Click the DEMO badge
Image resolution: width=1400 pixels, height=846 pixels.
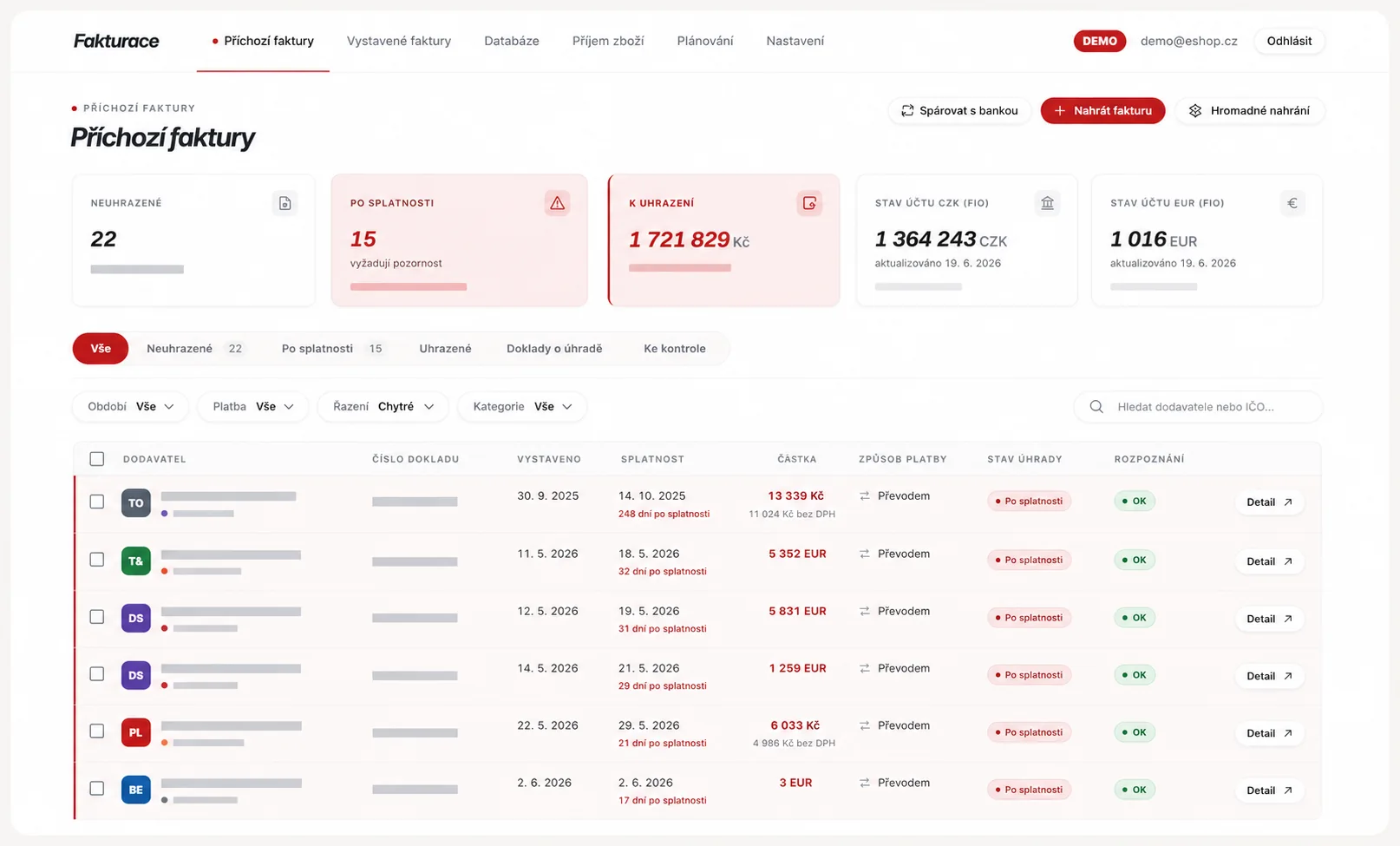click(1100, 41)
